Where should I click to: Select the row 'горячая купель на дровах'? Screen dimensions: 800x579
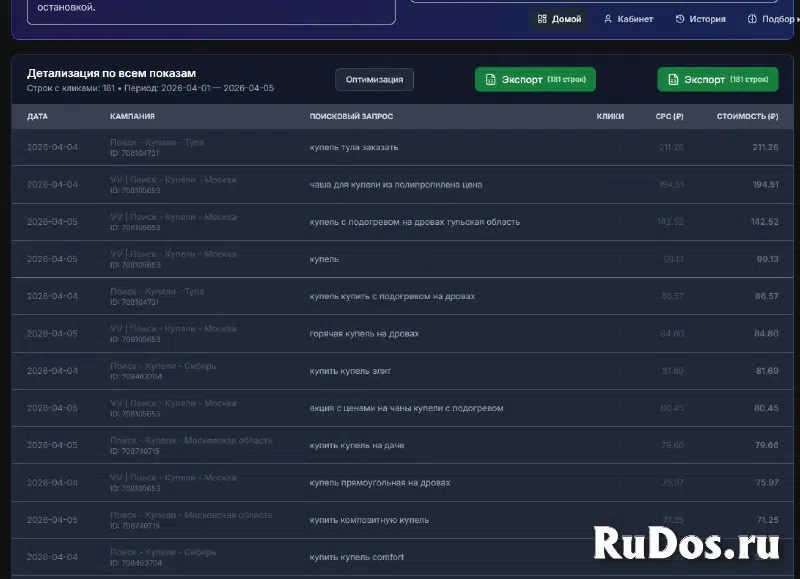tap(403, 334)
